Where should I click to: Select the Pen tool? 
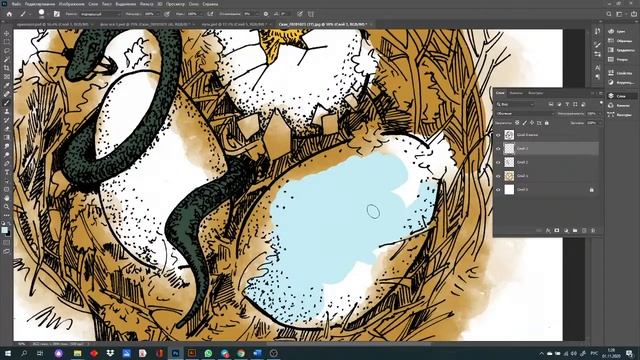click(x=7, y=163)
